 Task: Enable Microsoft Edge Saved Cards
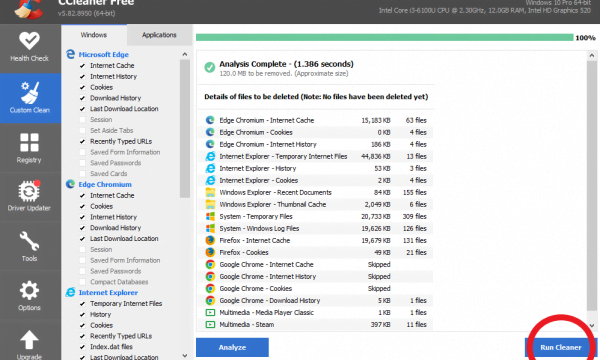point(82,174)
